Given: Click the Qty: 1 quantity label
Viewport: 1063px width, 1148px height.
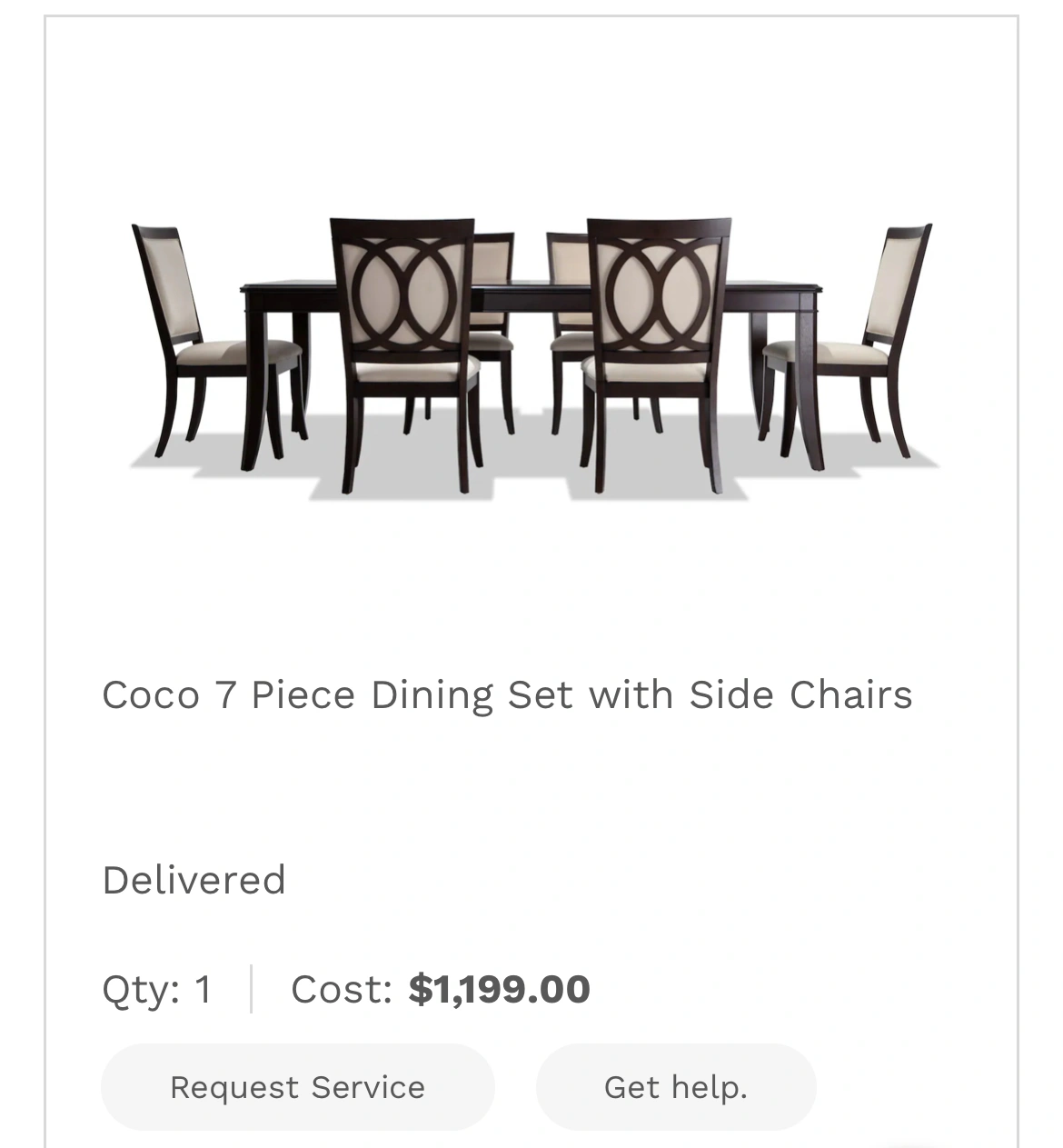Looking at the screenshot, I should (157, 989).
